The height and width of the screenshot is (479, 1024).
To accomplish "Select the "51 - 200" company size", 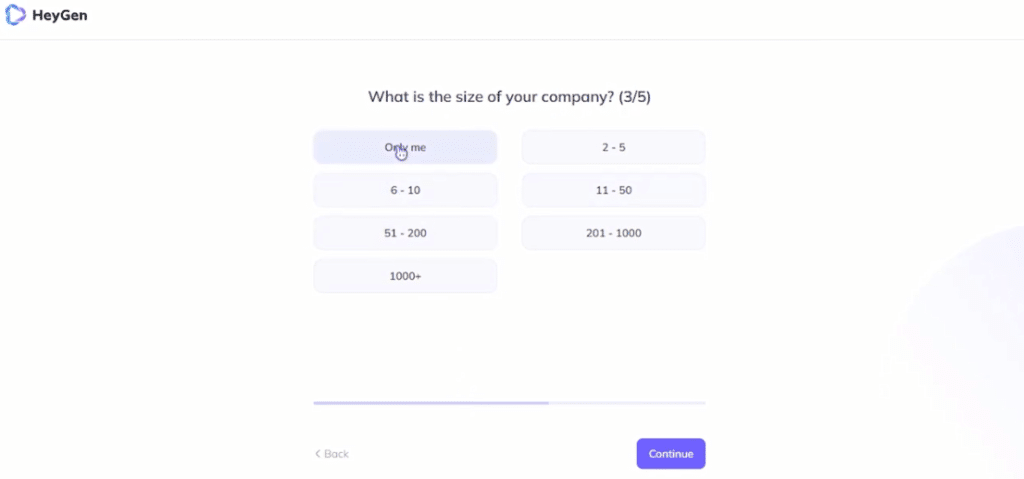I will click(405, 233).
